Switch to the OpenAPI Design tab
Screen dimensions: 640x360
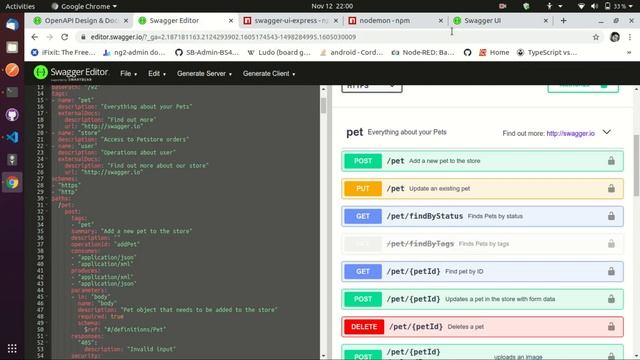click(81, 20)
